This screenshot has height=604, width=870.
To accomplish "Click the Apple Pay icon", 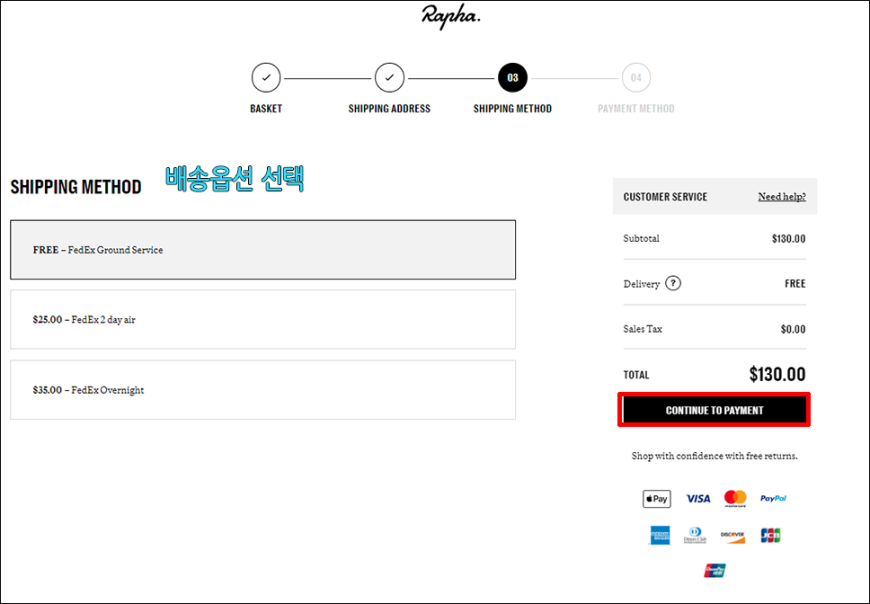I will tap(657, 499).
